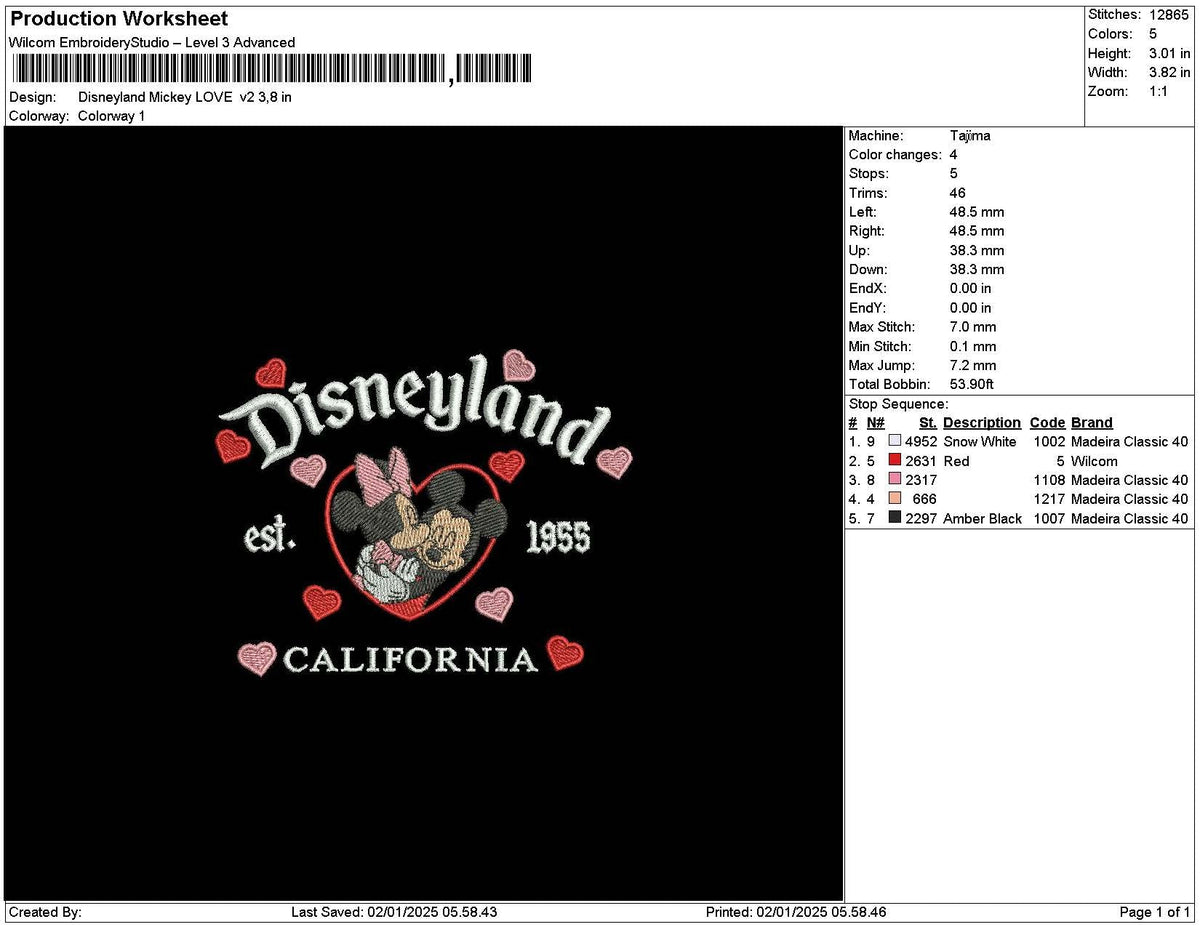Click the 'Colorway 1' value
Screen dimensions: 1200x927
point(111,116)
